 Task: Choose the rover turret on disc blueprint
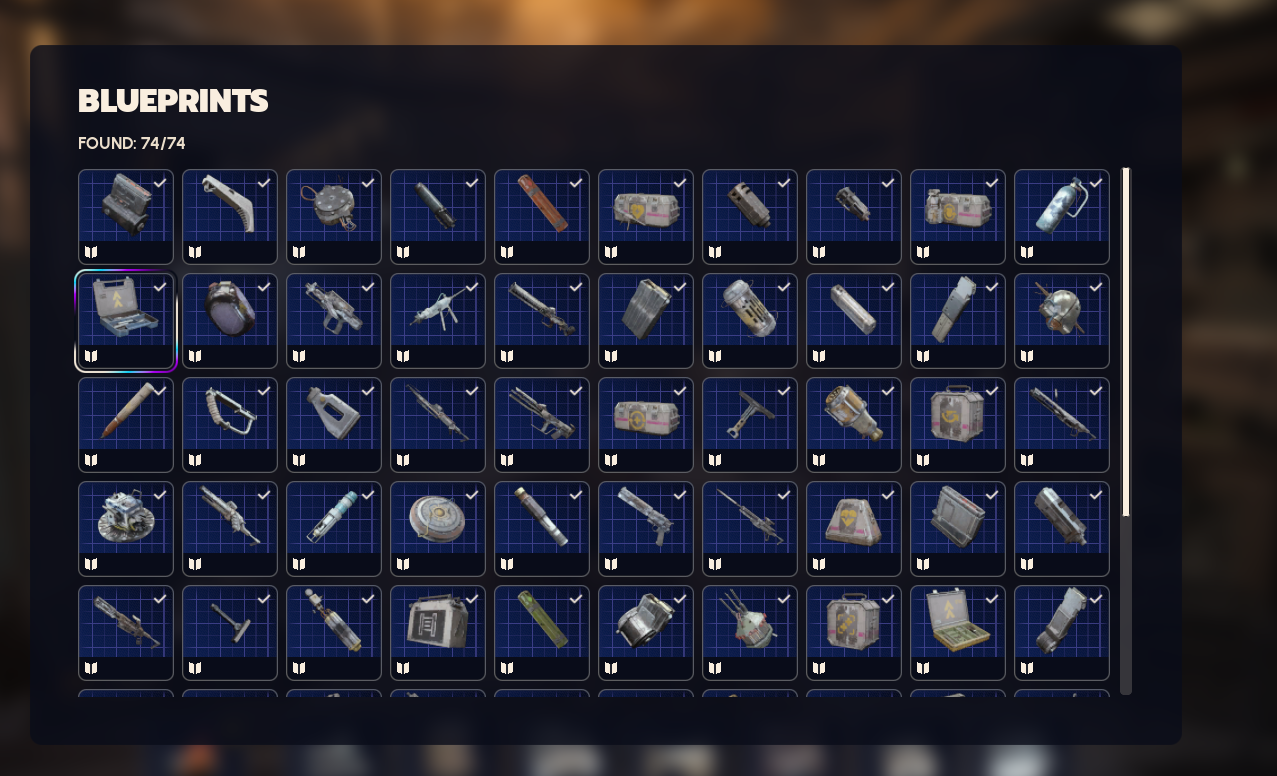(126, 529)
